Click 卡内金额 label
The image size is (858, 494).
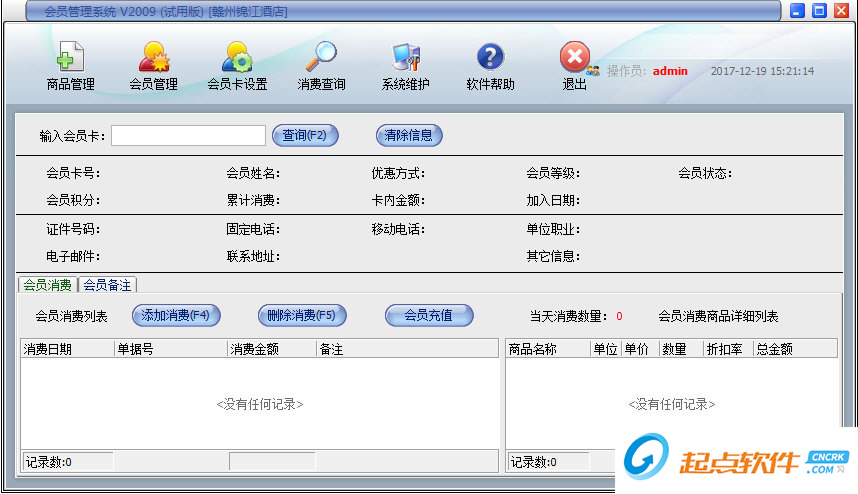click(x=398, y=200)
